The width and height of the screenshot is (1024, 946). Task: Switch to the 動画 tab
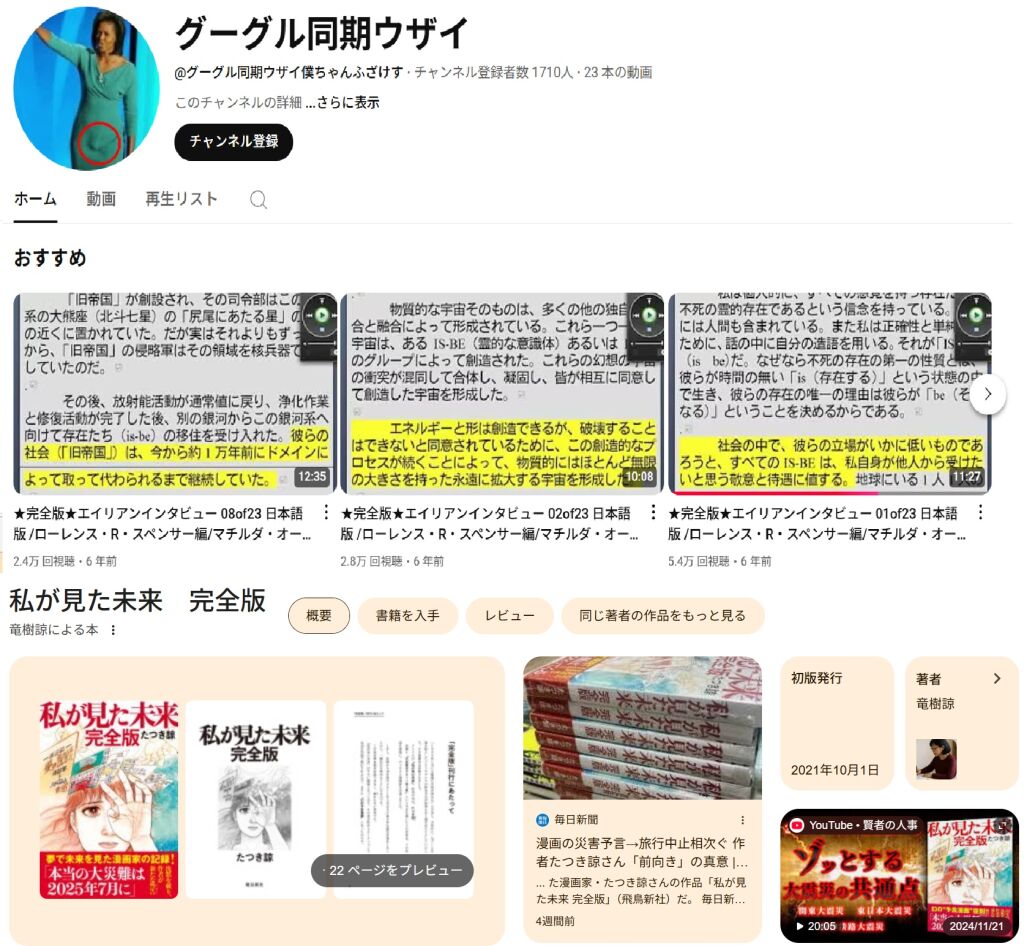point(101,199)
